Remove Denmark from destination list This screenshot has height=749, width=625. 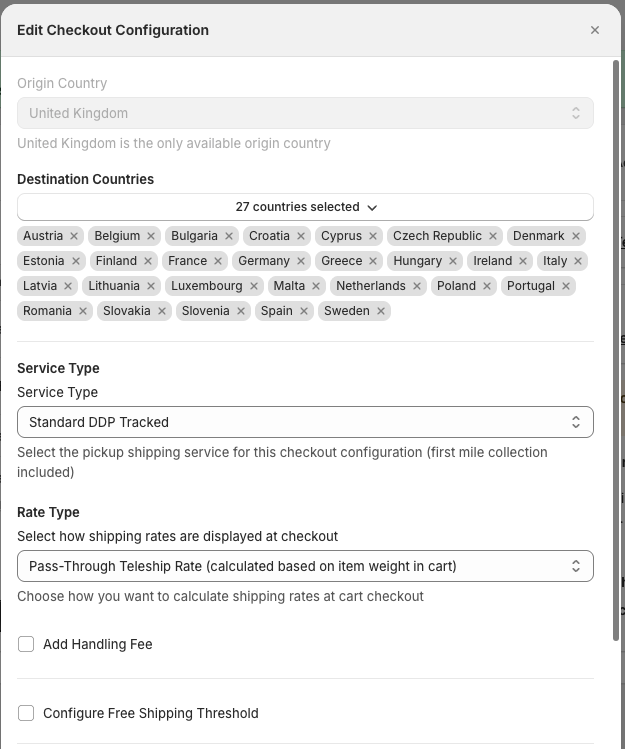click(576, 236)
